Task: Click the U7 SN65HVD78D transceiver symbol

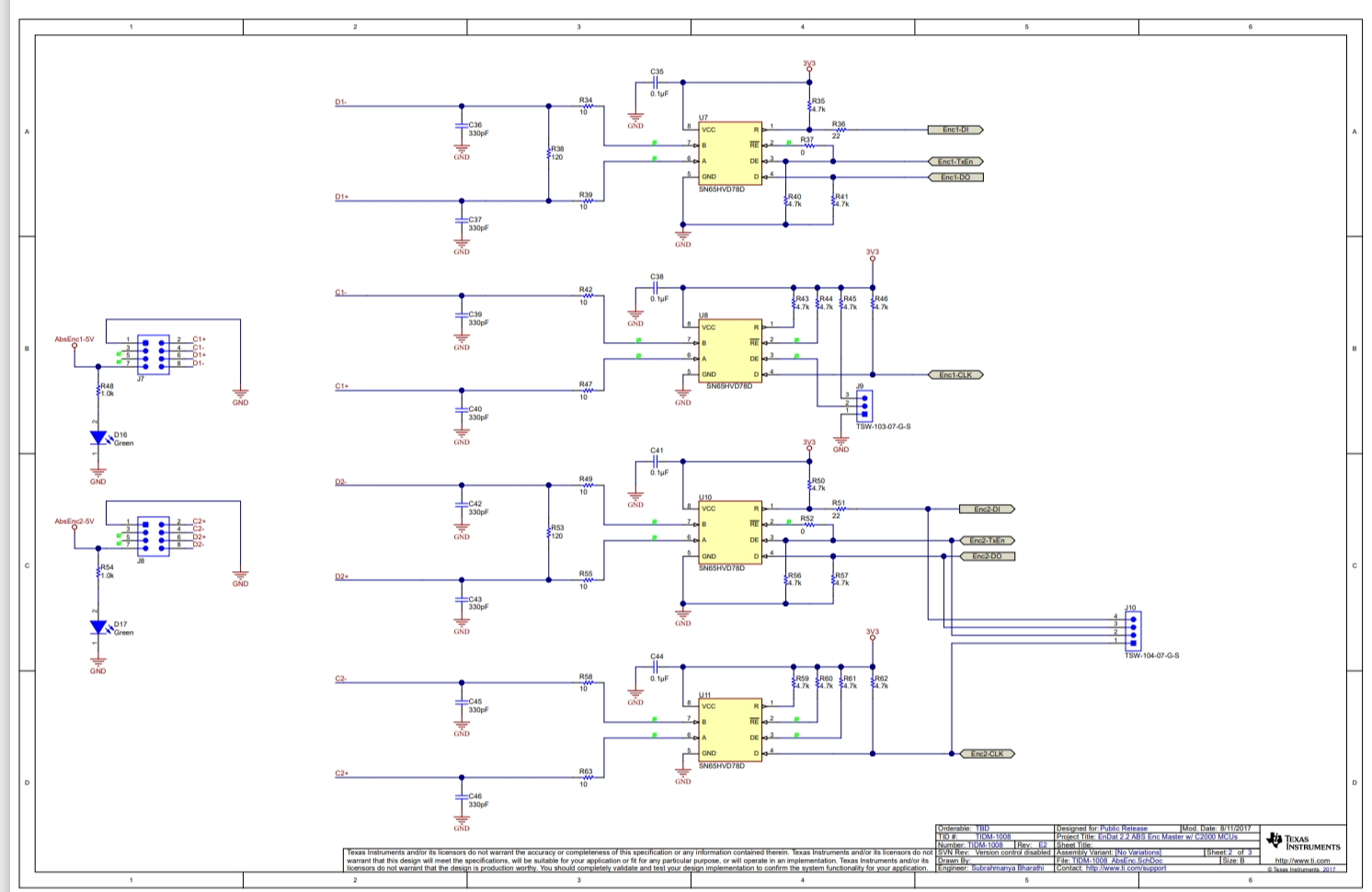Action: coord(729,154)
